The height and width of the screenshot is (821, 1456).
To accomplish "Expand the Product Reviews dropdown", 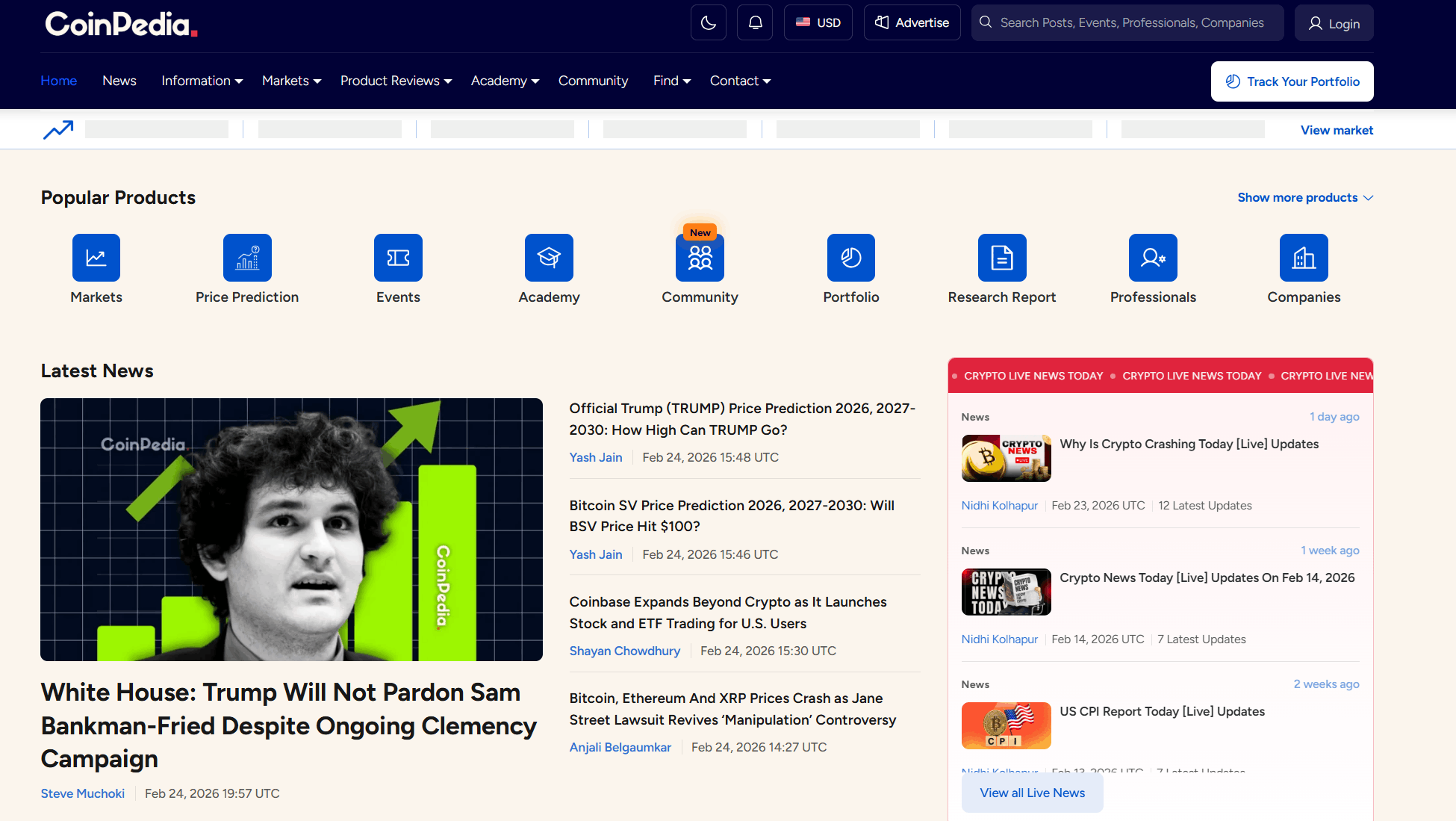I will 396,81.
